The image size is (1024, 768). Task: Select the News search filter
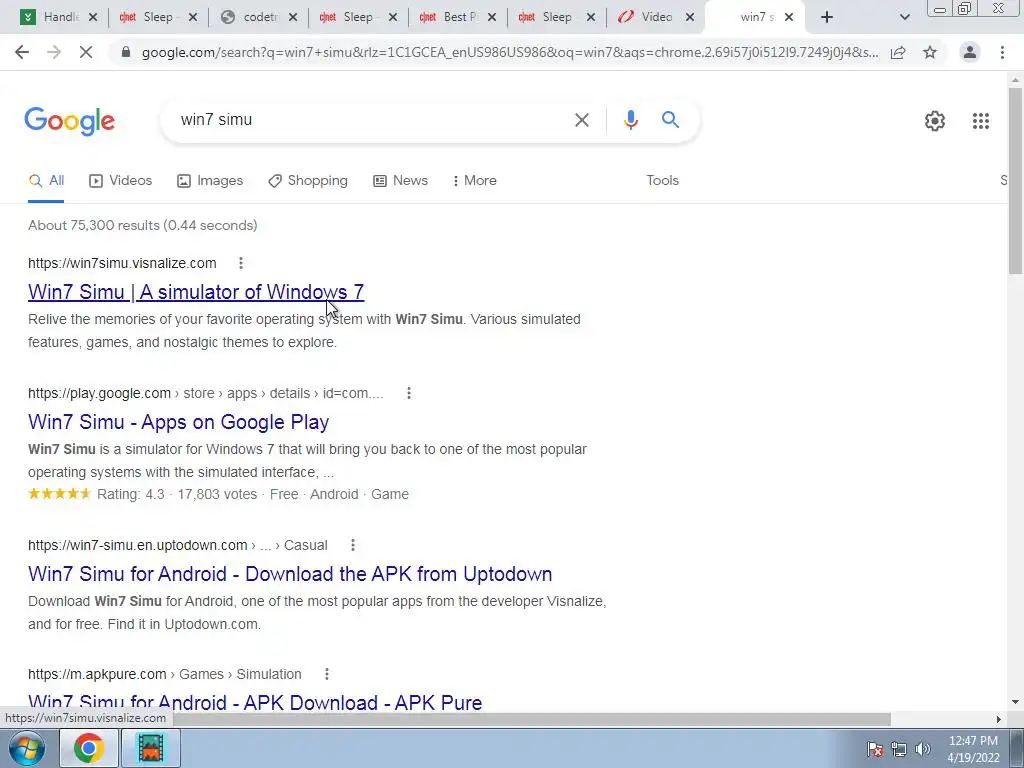pos(400,181)
